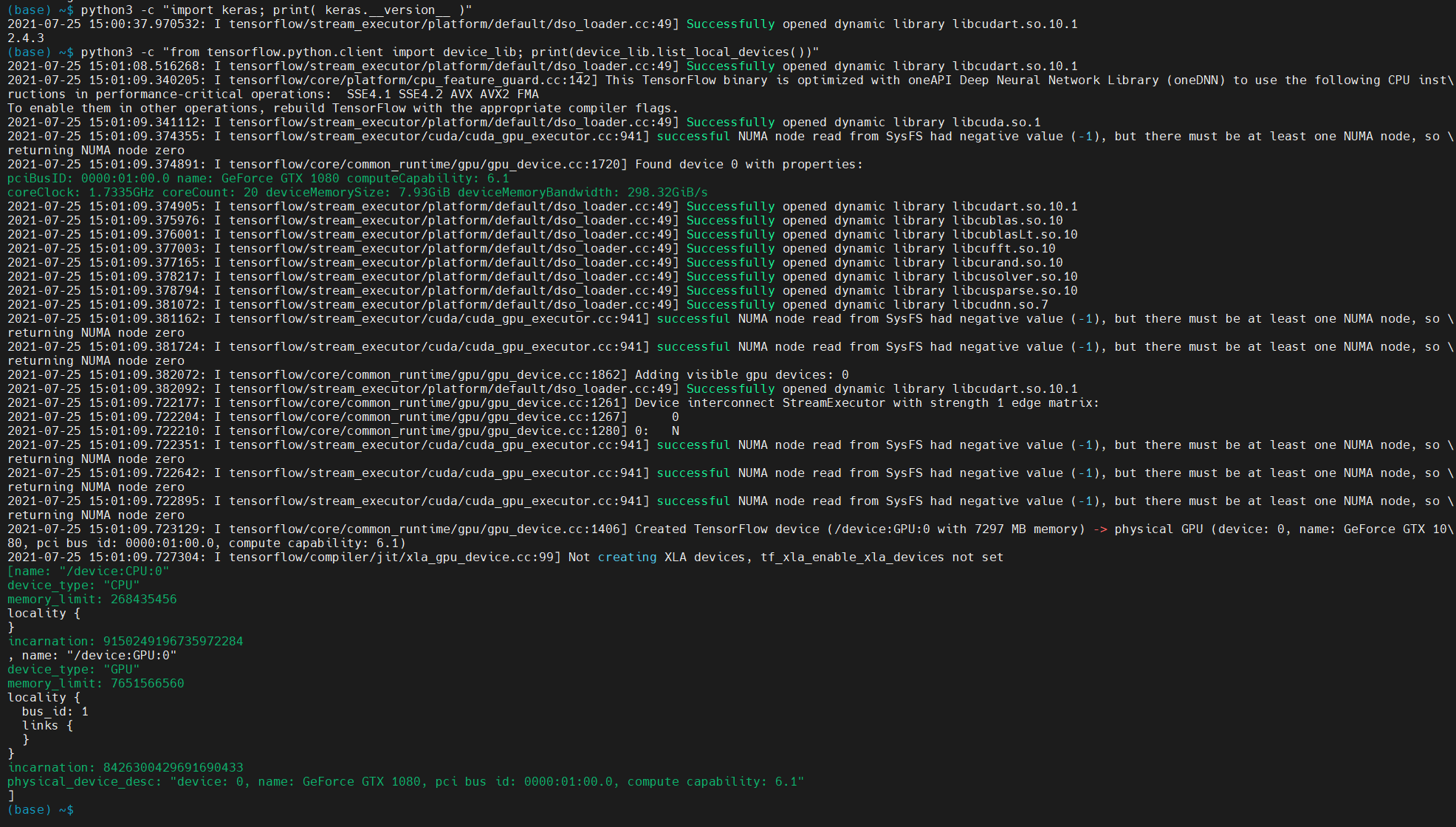This screenshot has height=827, width=1456.
Task: Click 'computeCapability: 6.1' value
Action: (427, 178)
